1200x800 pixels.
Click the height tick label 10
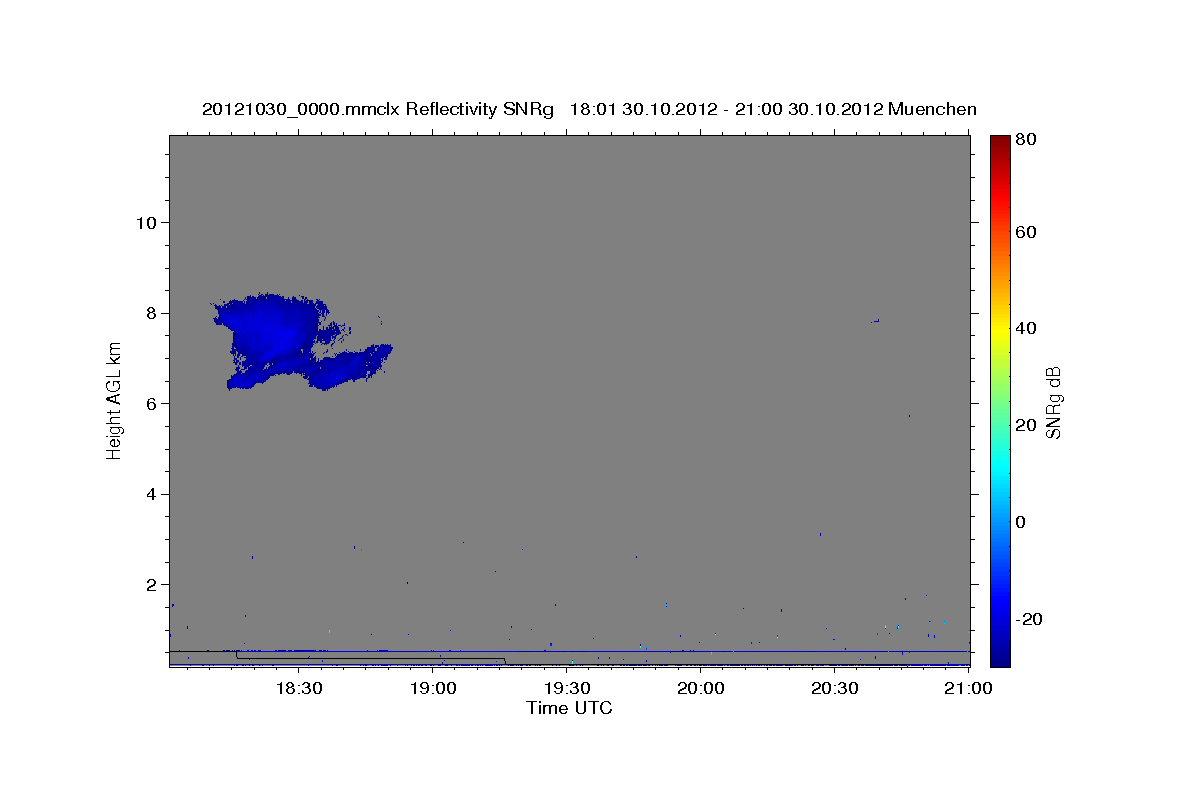tap(147, 222)
